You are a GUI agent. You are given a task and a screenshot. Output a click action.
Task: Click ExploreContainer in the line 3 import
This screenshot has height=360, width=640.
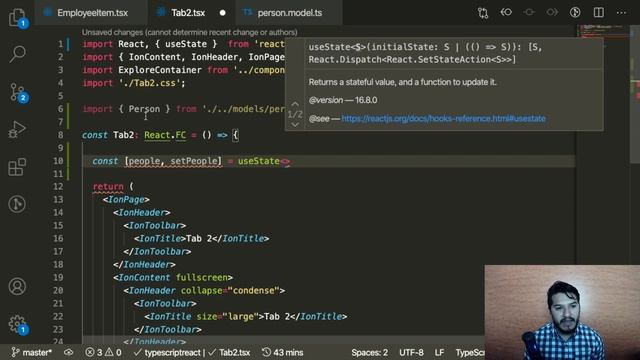160,70
